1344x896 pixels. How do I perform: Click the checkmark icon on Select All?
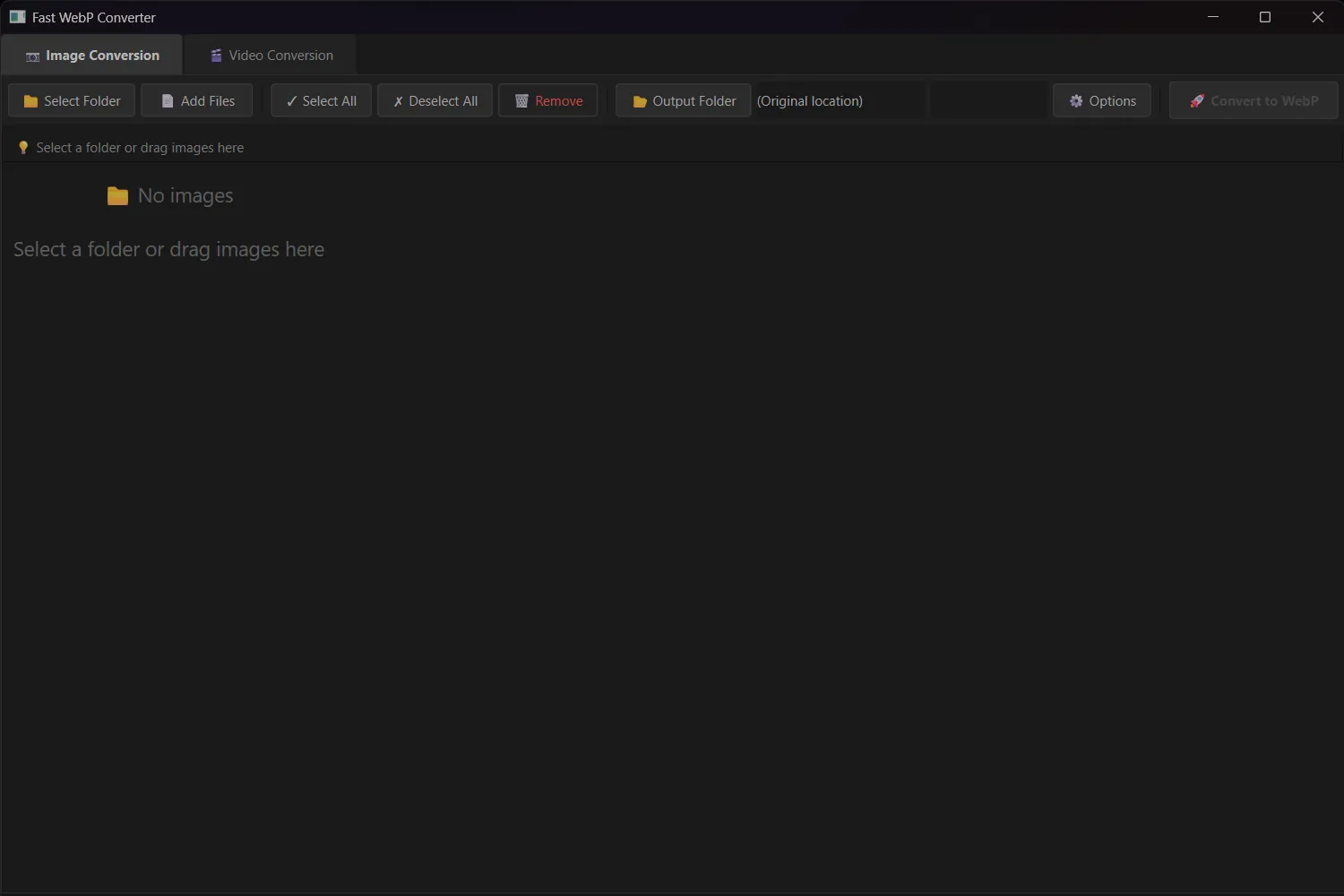point(291,100)
